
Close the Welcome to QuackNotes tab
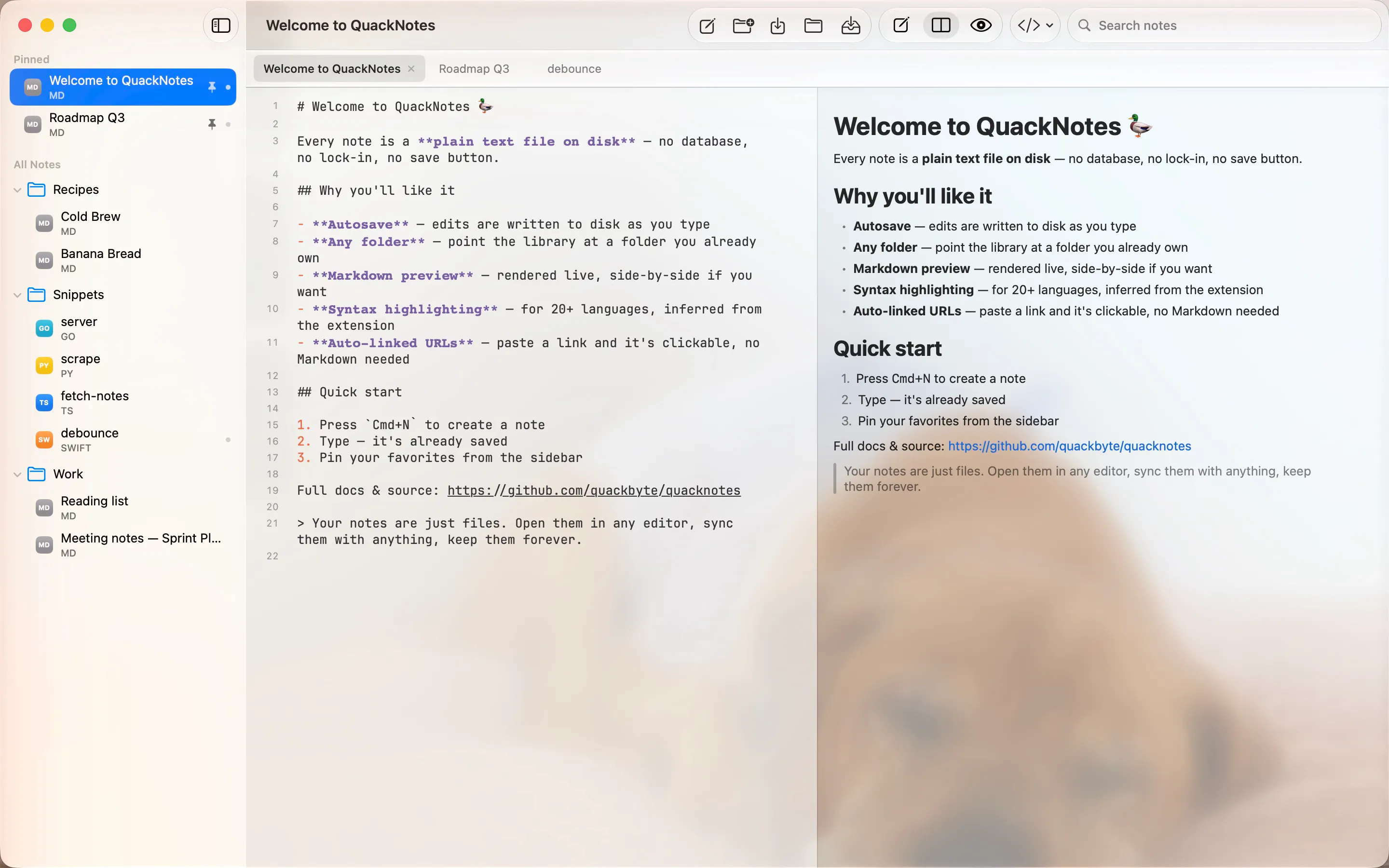pos(411,69)
